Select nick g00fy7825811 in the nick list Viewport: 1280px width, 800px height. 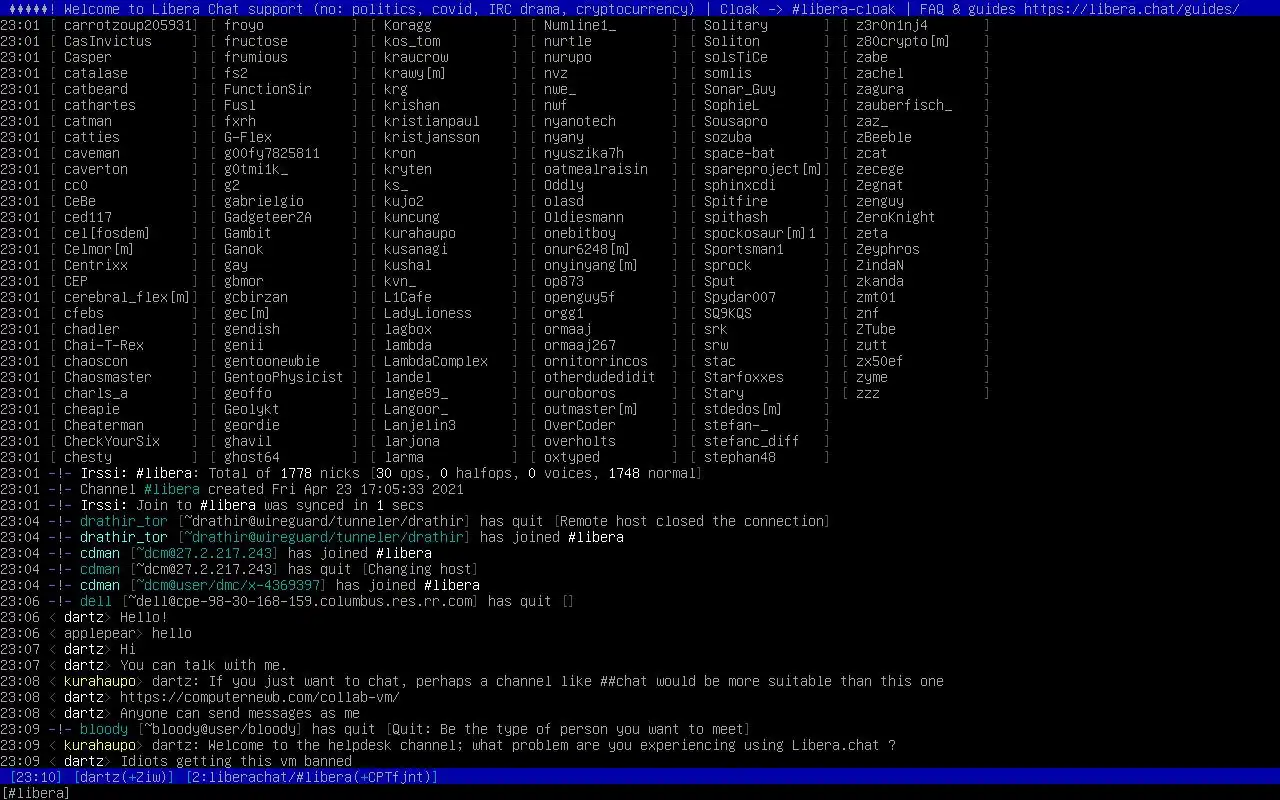click(x=272, y=153)
